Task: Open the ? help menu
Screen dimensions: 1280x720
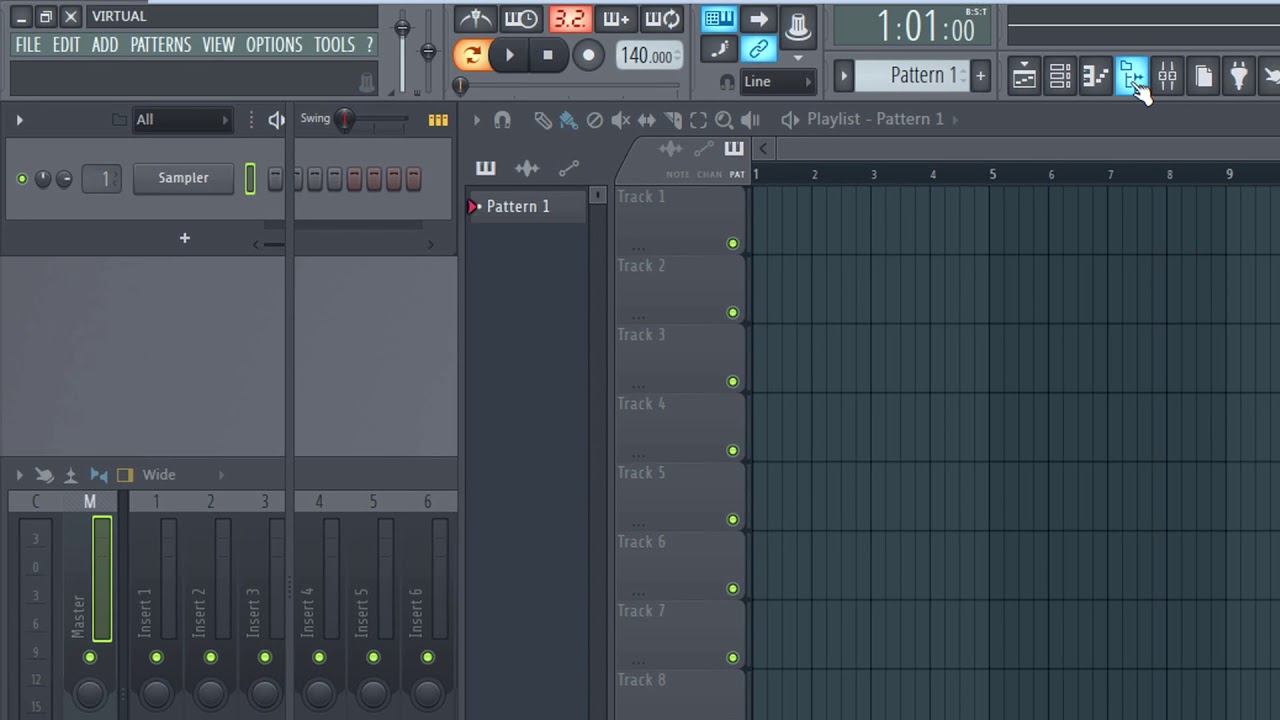Action: [x=369, y=45]
